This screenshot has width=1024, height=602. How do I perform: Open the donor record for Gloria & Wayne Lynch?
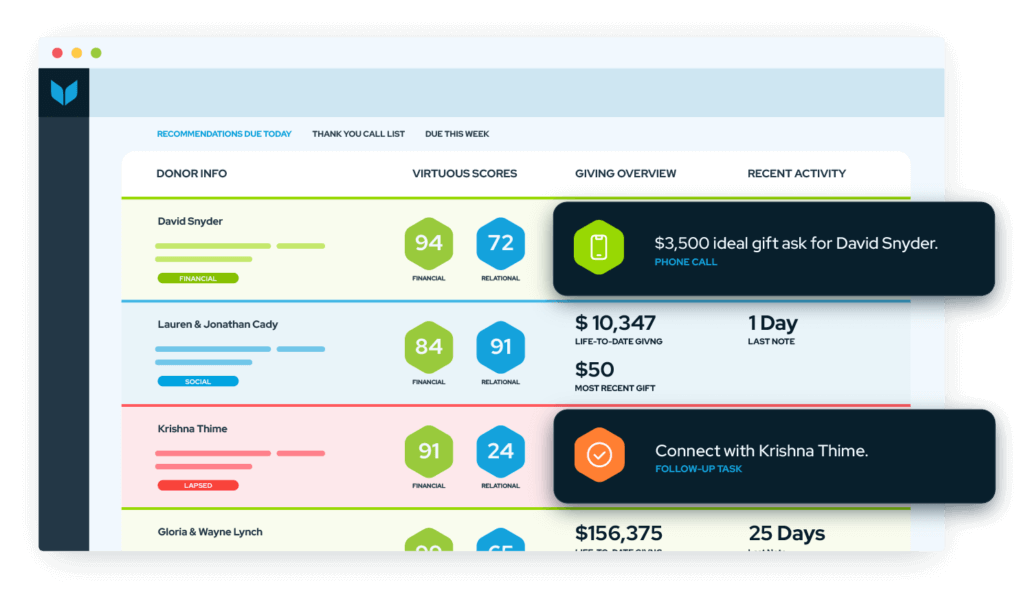(x=208, y=531)
